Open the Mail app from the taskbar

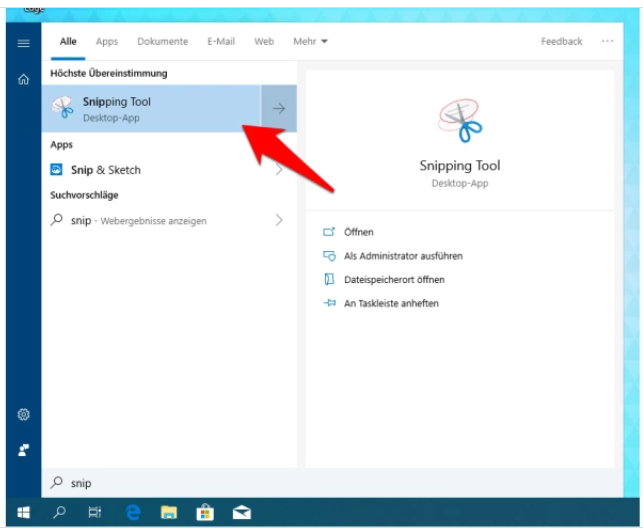click(x=242, y=512)
